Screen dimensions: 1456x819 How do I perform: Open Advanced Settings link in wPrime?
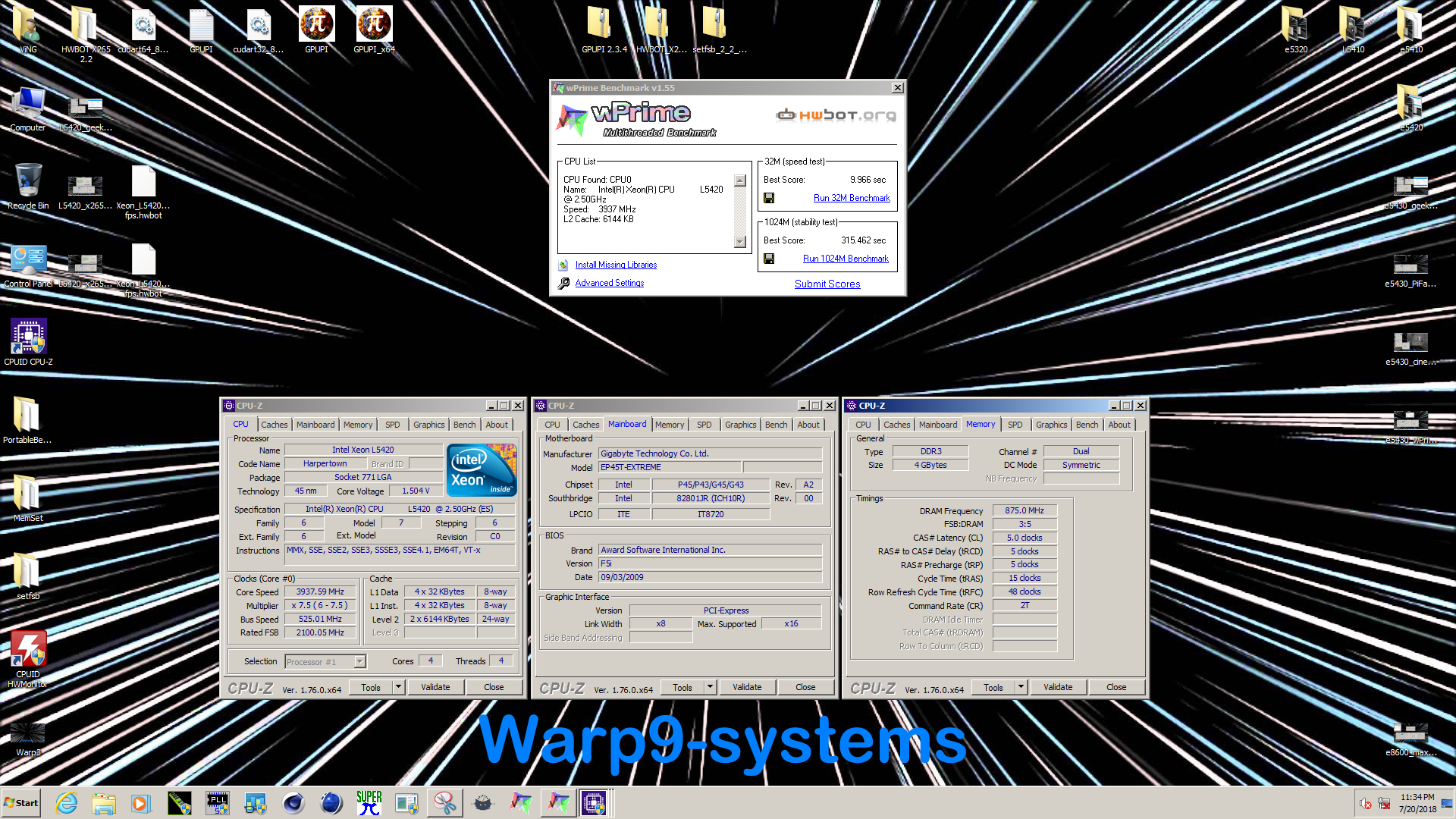point(610,283)
